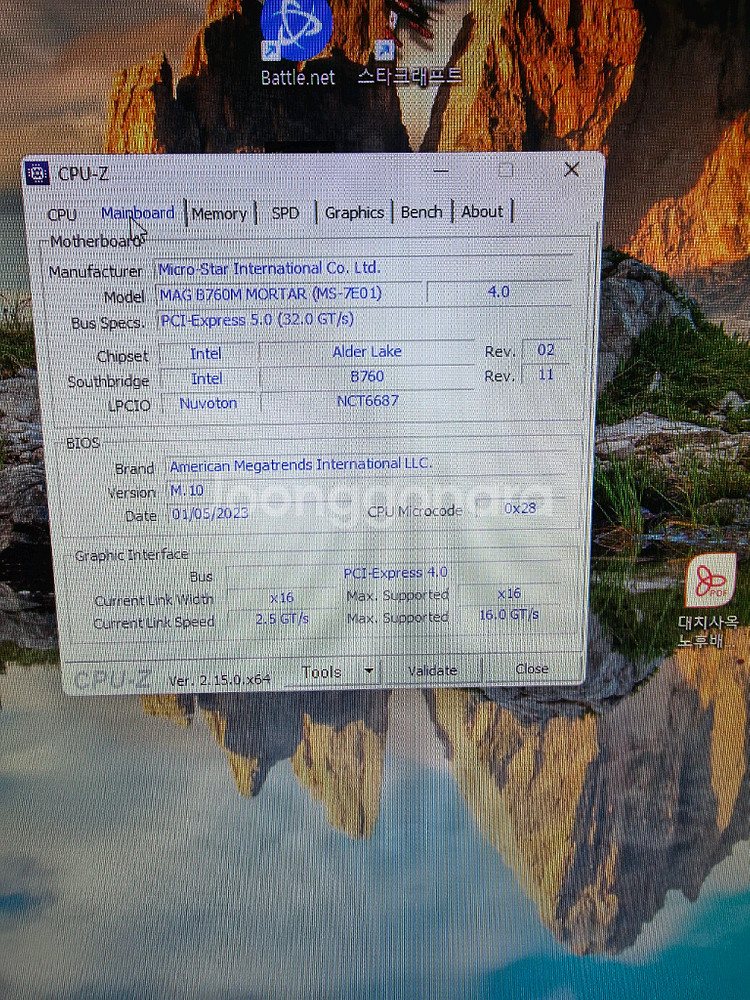Click the Close button at bottom
Screen dimensions: 750x1000
[x=531, y=668]
